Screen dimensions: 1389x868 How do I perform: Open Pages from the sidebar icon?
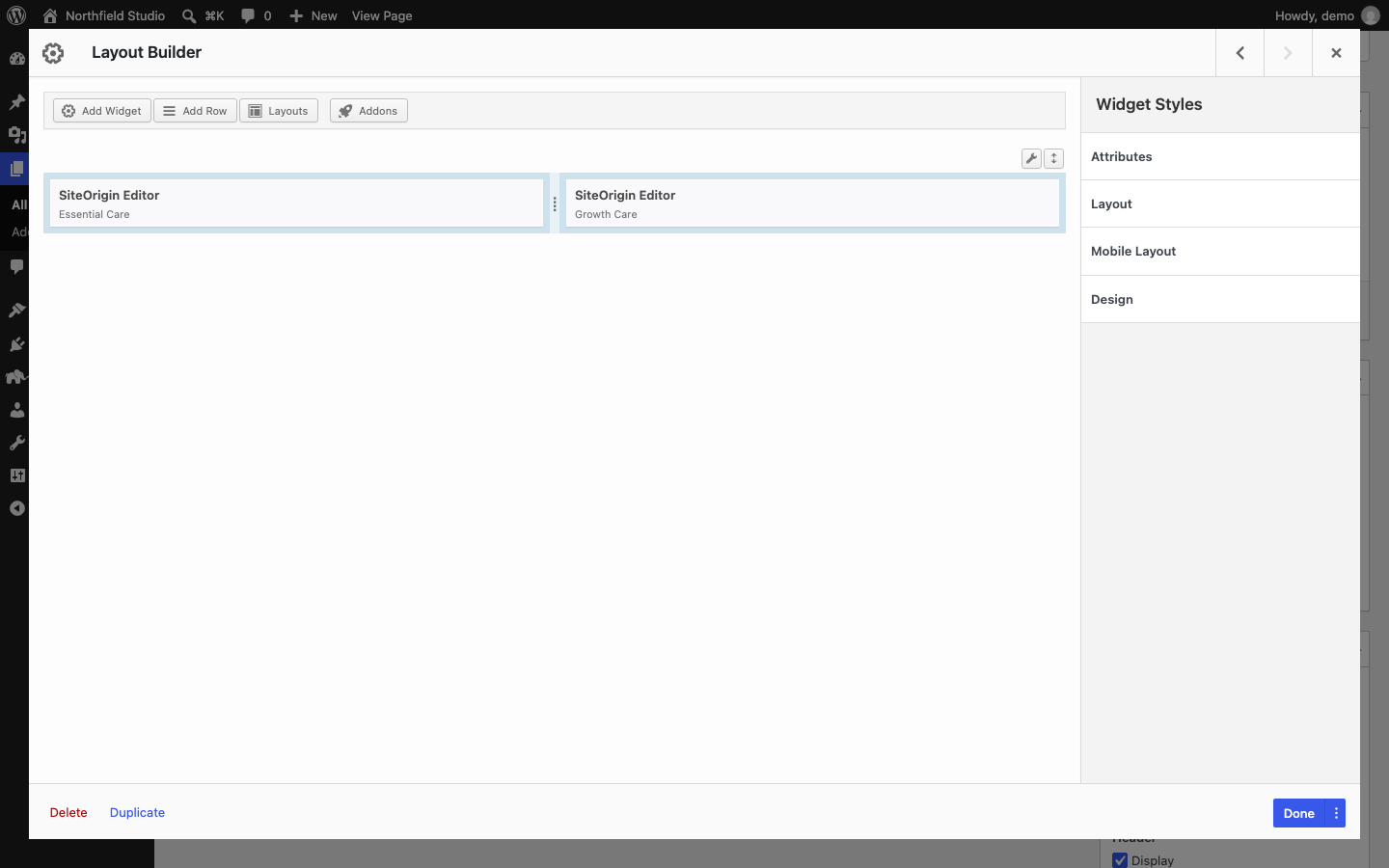[16, 169]
